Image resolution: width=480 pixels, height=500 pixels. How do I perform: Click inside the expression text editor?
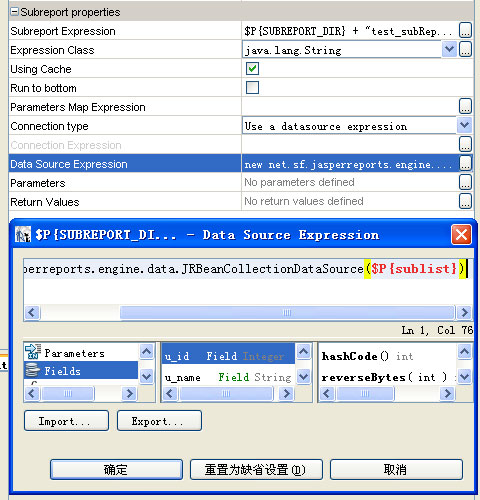248,282
